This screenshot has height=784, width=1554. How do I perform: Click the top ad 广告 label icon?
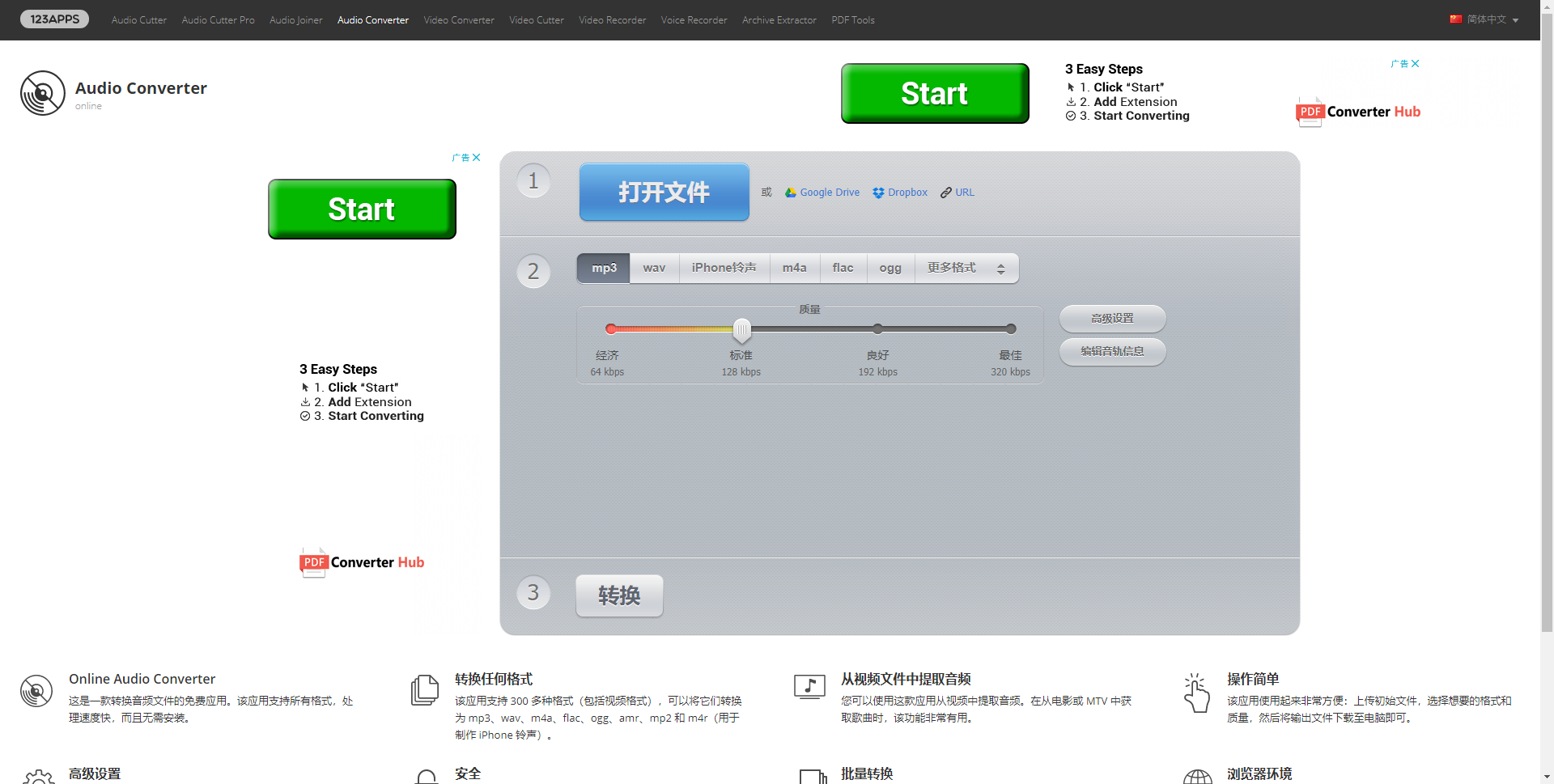coord(1399,63)
